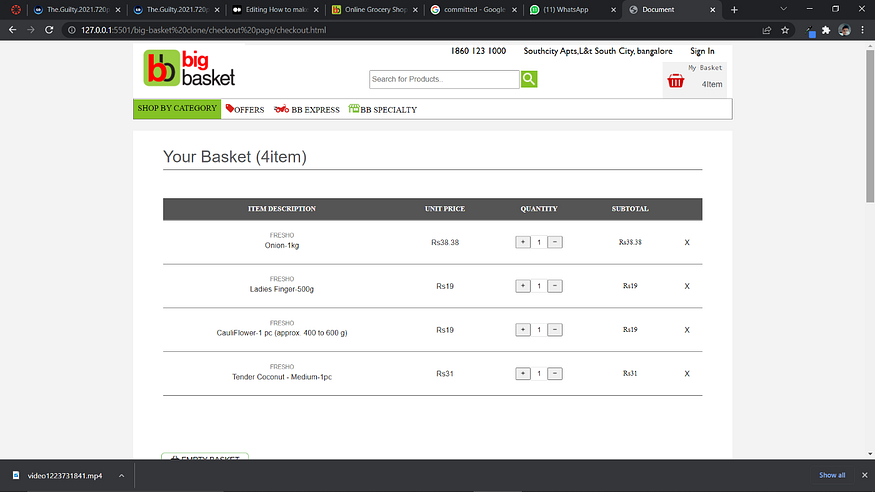This screenshot has height=492, width=875.
Task: Switch to first The.Guilty.2021 tab
Action: click(x=78, y=9)
